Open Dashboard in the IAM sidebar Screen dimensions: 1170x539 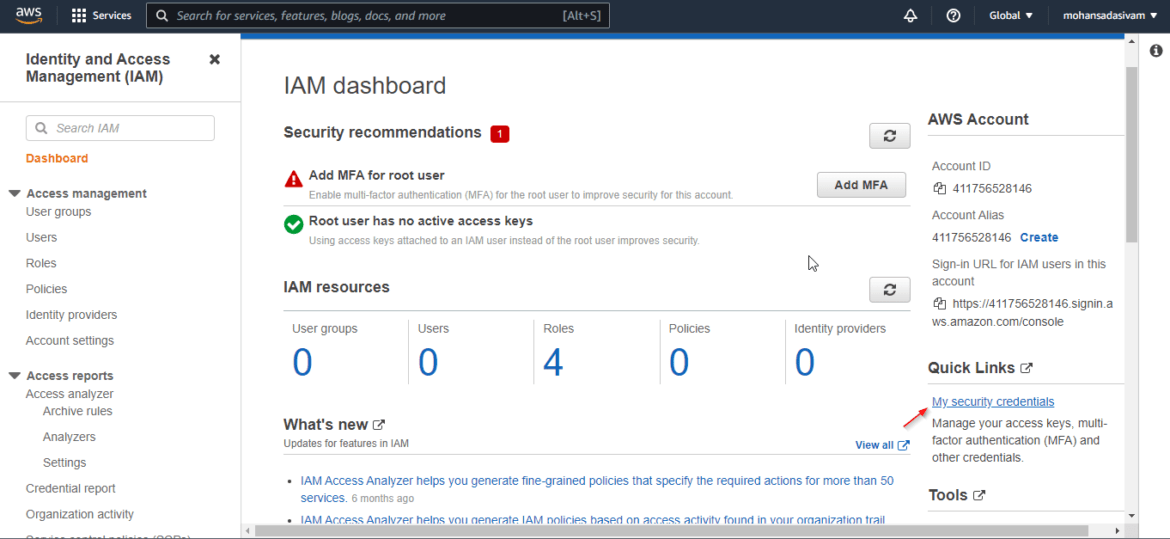(x=57, y=158)
